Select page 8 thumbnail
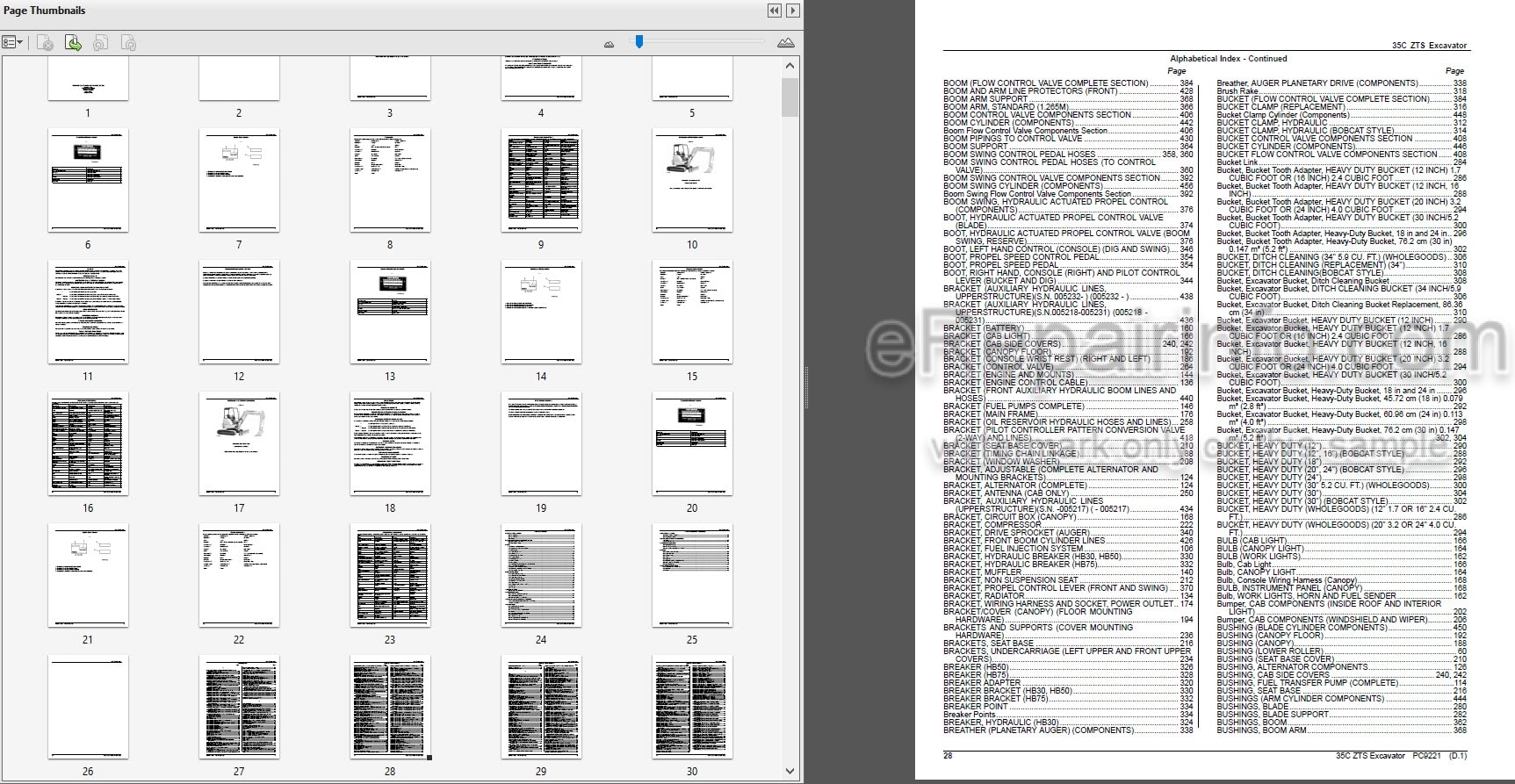Viewport: 1515px width, 784px height. 390,180
